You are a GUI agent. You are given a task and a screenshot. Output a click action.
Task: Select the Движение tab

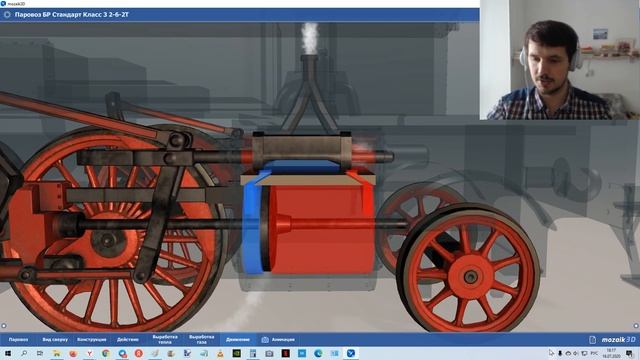click(x=238, y=340)
